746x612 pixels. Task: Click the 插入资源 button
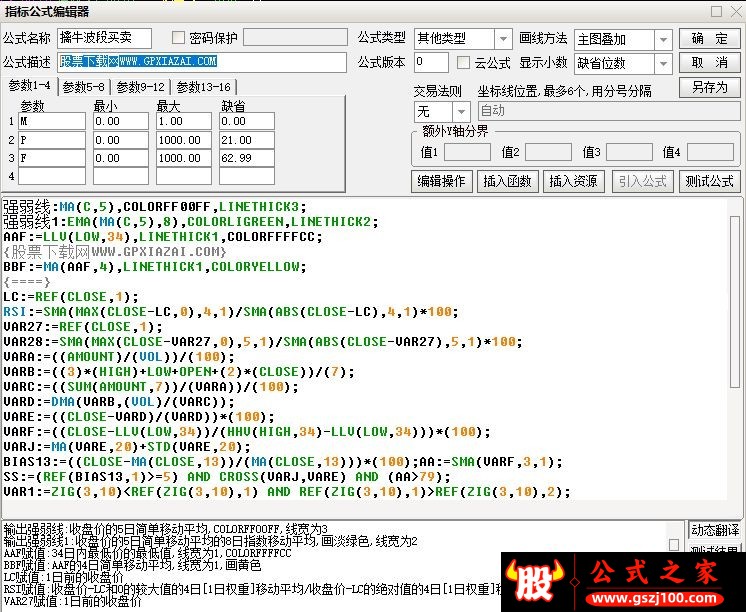pos(573,181)
